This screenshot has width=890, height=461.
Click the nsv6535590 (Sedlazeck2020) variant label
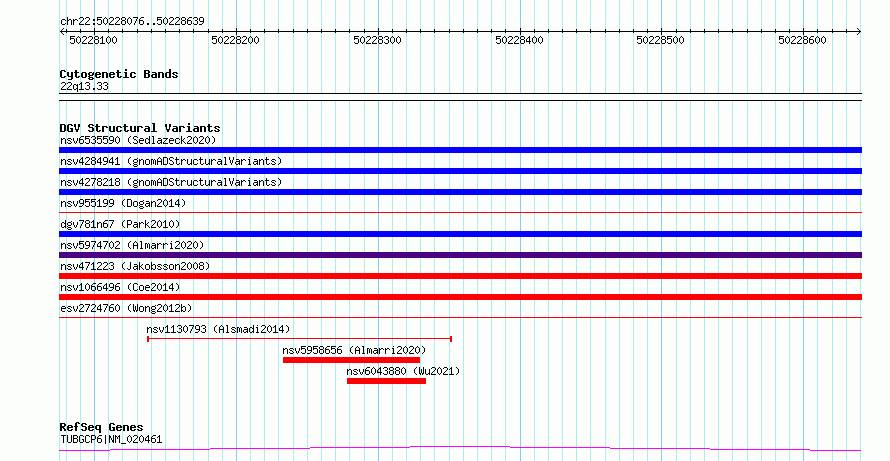(138, 140)
